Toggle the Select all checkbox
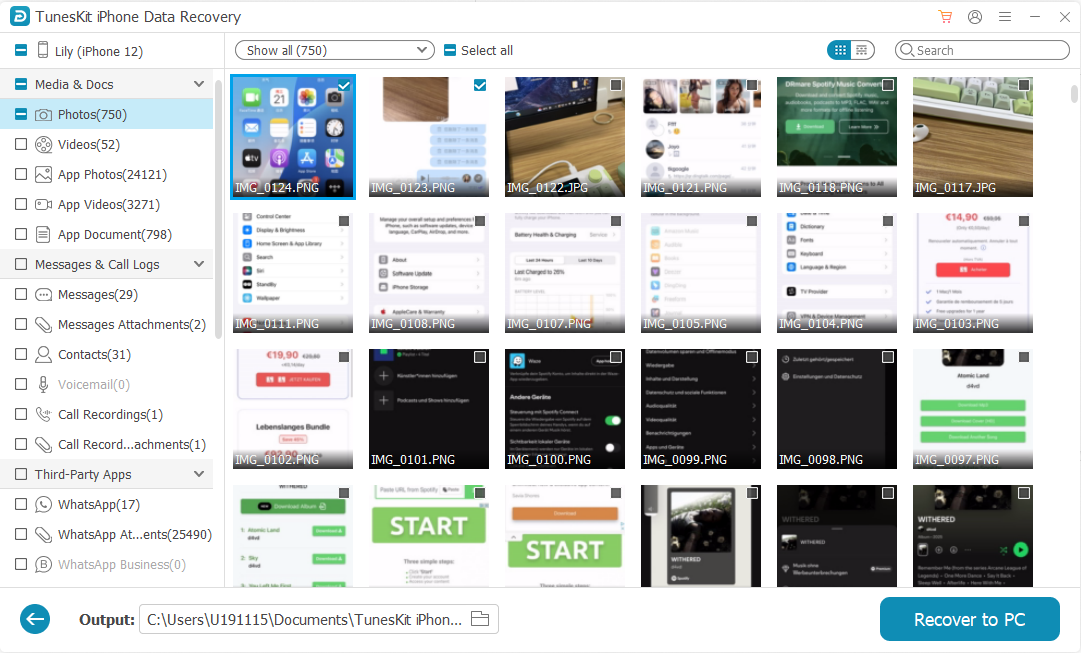The height and width of the screenshot is (653, 1081). click(450, 50)
